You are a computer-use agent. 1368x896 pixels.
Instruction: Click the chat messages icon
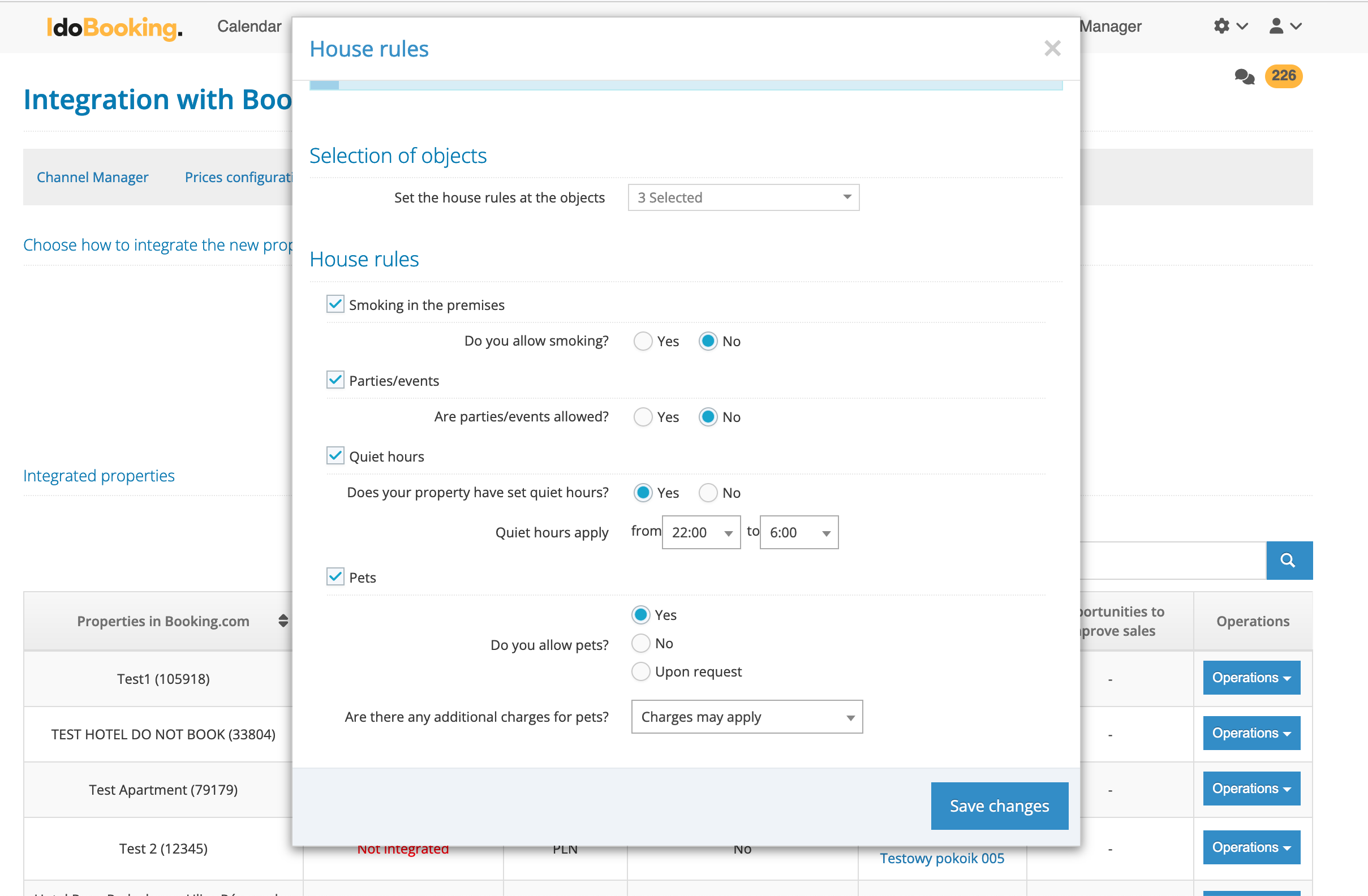click(x=1245, y=76)
